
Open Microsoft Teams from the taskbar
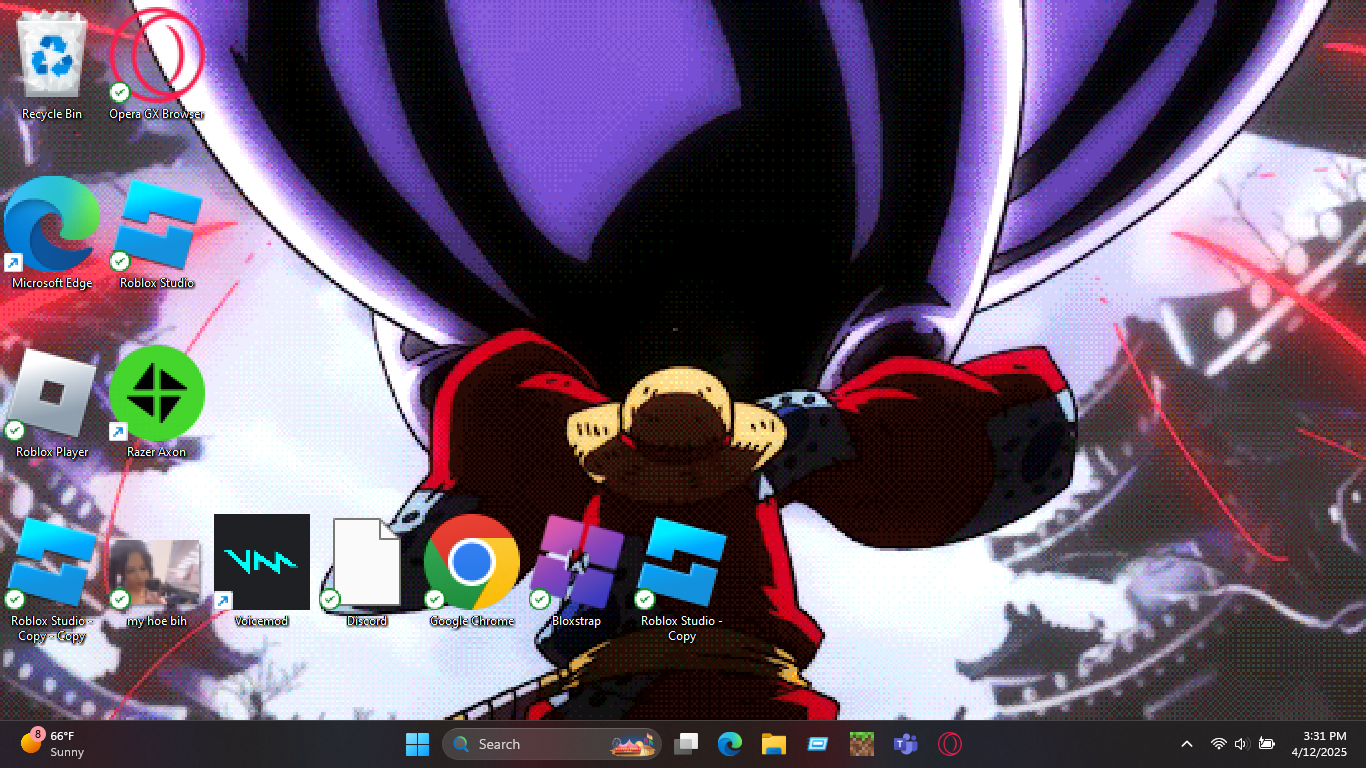tap(906, 744)
